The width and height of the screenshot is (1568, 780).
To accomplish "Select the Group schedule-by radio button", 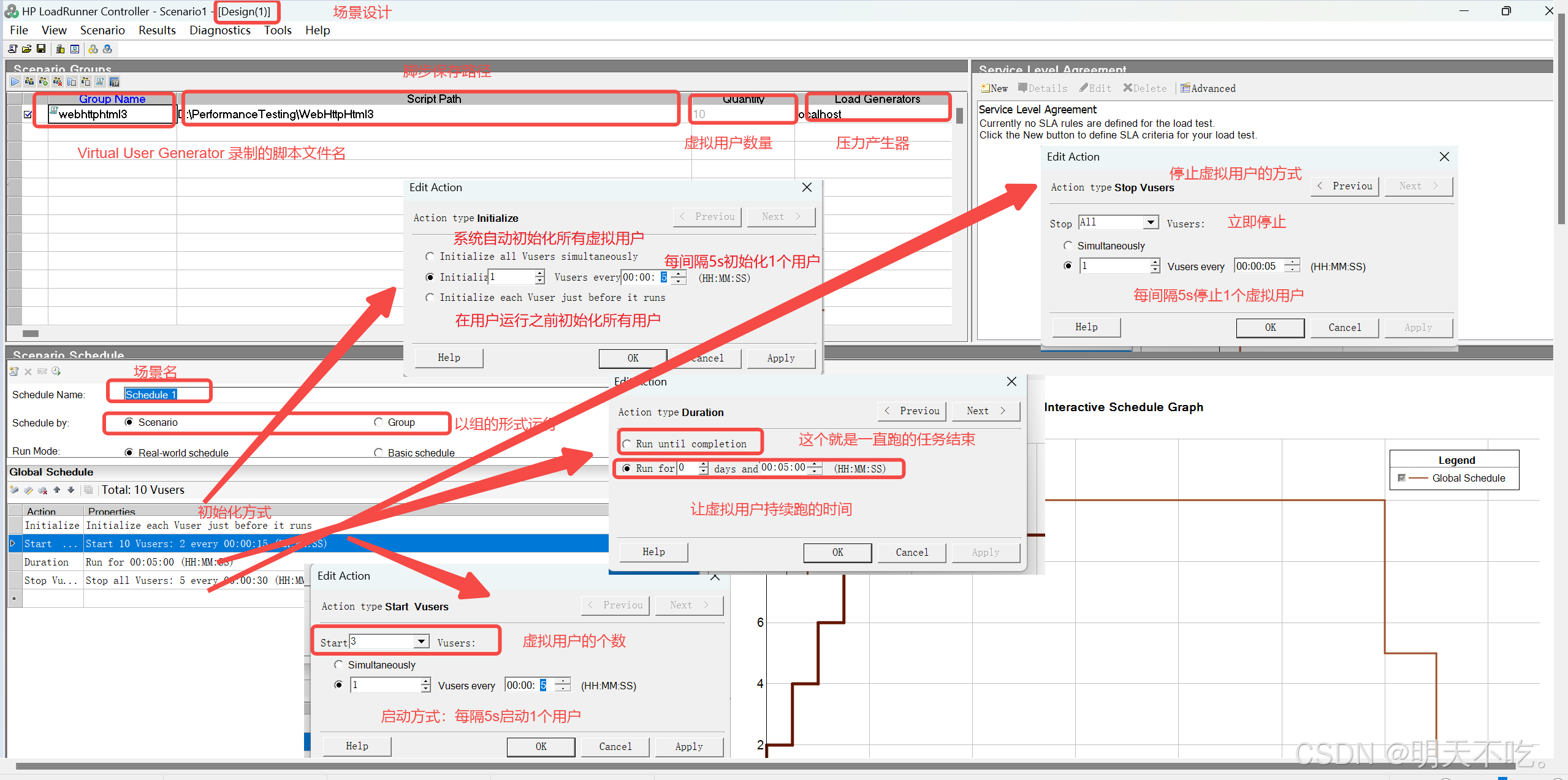I will [378, 422].
